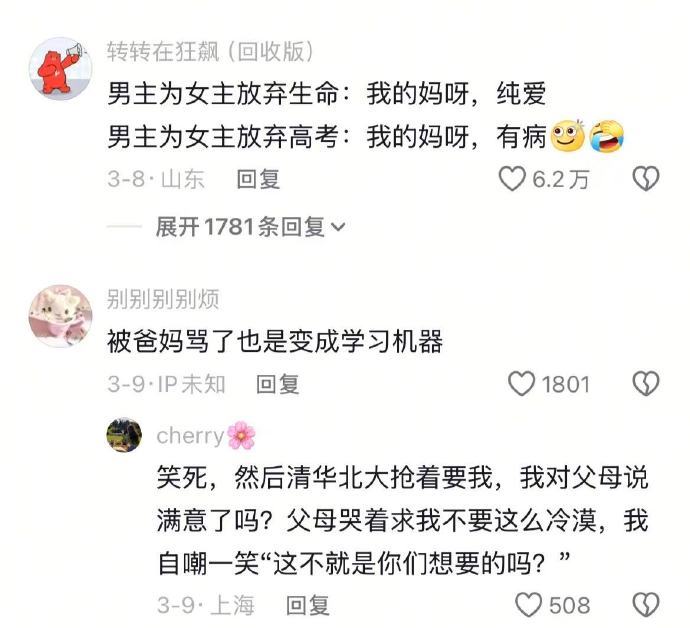This screenshot has height=628, width=690.
Task: Like the 6.2万 comment with heart icon
Action: (x=512, y=179)
